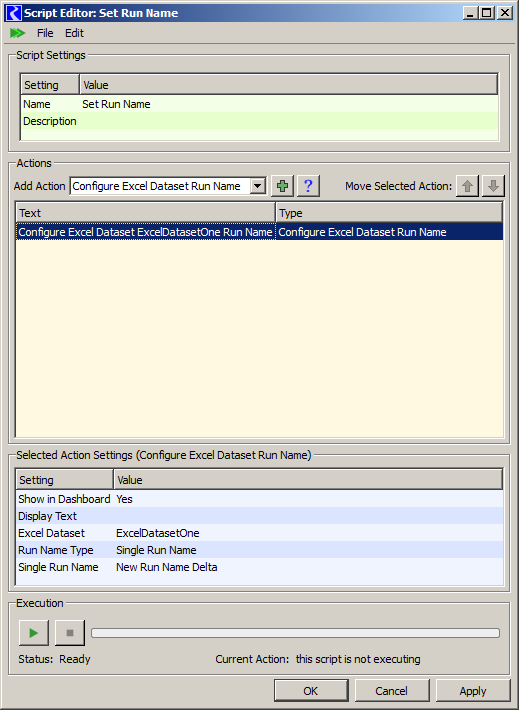Screen dimensions: 519x710
Task: Toggle the Show in Dashboard Yes value
Action: 124,499
